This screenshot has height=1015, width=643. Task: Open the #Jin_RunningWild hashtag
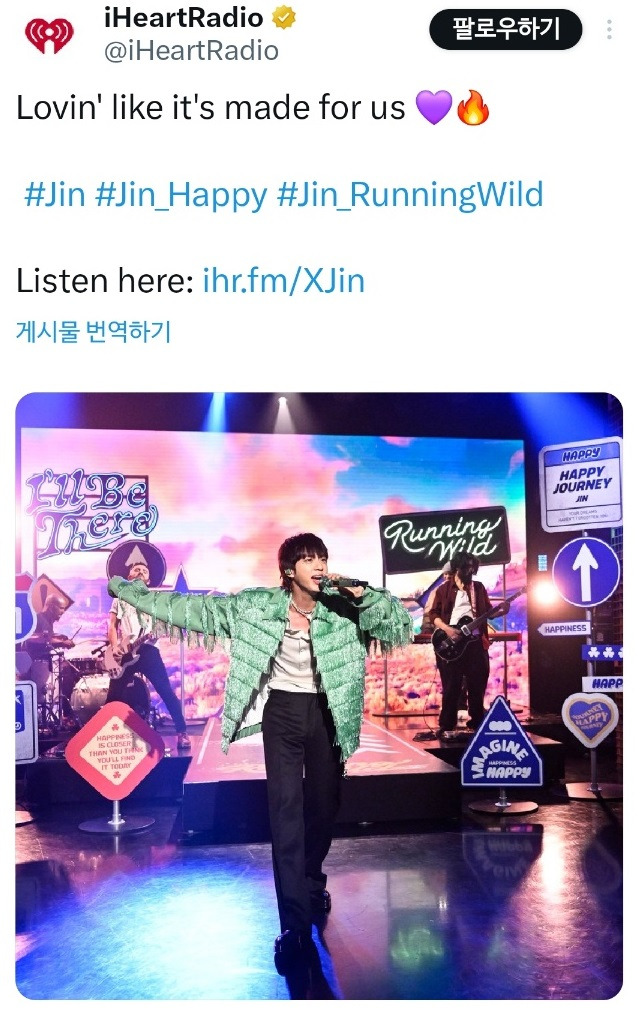(x=410, y=195)
